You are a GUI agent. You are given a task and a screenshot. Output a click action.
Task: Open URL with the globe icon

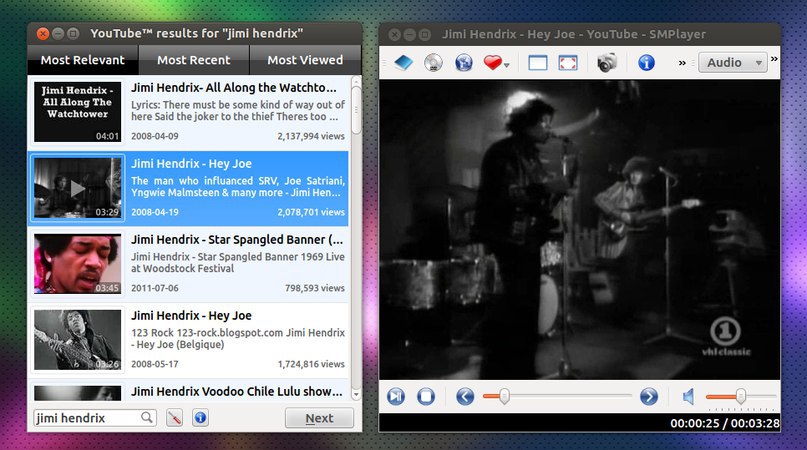pyautogui.click(x=464, y=63)
